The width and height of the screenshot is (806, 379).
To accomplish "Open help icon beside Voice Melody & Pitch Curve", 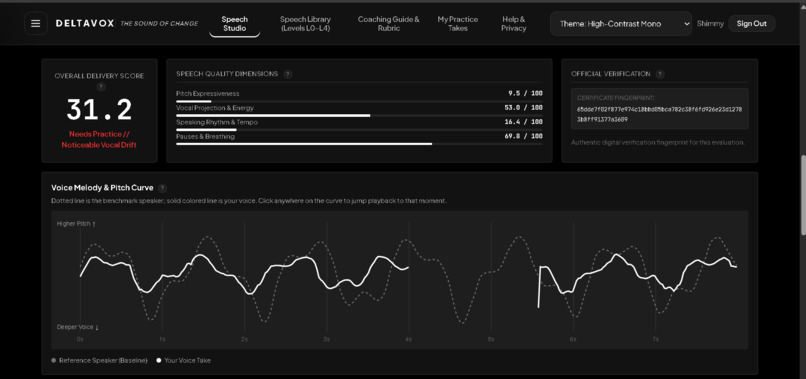I will (162, 188).
